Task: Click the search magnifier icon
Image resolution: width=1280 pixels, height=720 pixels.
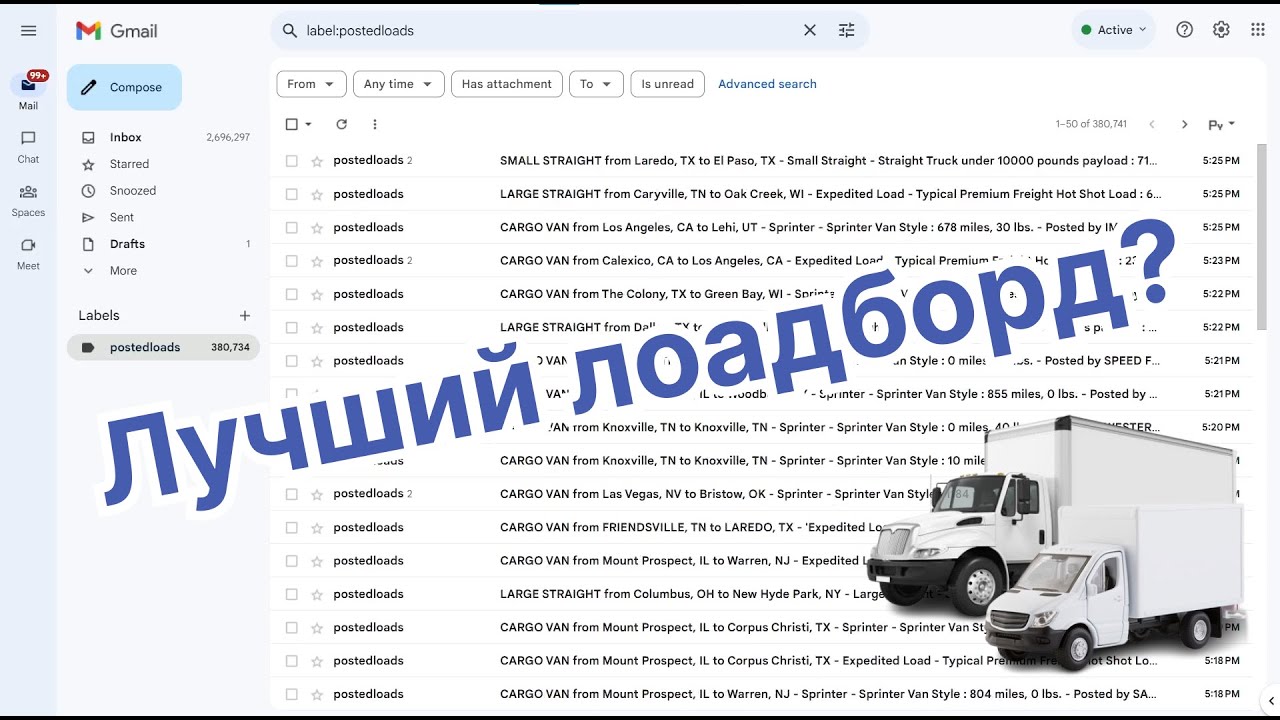Action: click(x=290, y=31)
